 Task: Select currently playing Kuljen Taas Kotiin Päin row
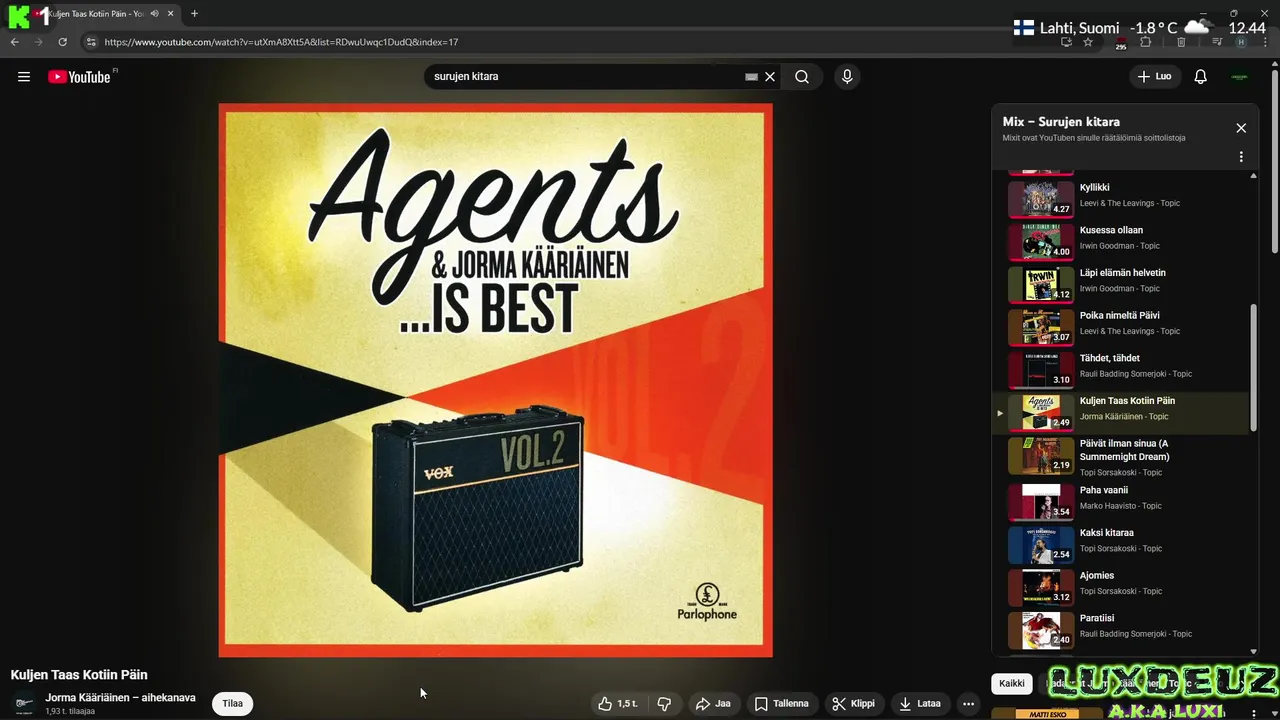point(1121,412)
